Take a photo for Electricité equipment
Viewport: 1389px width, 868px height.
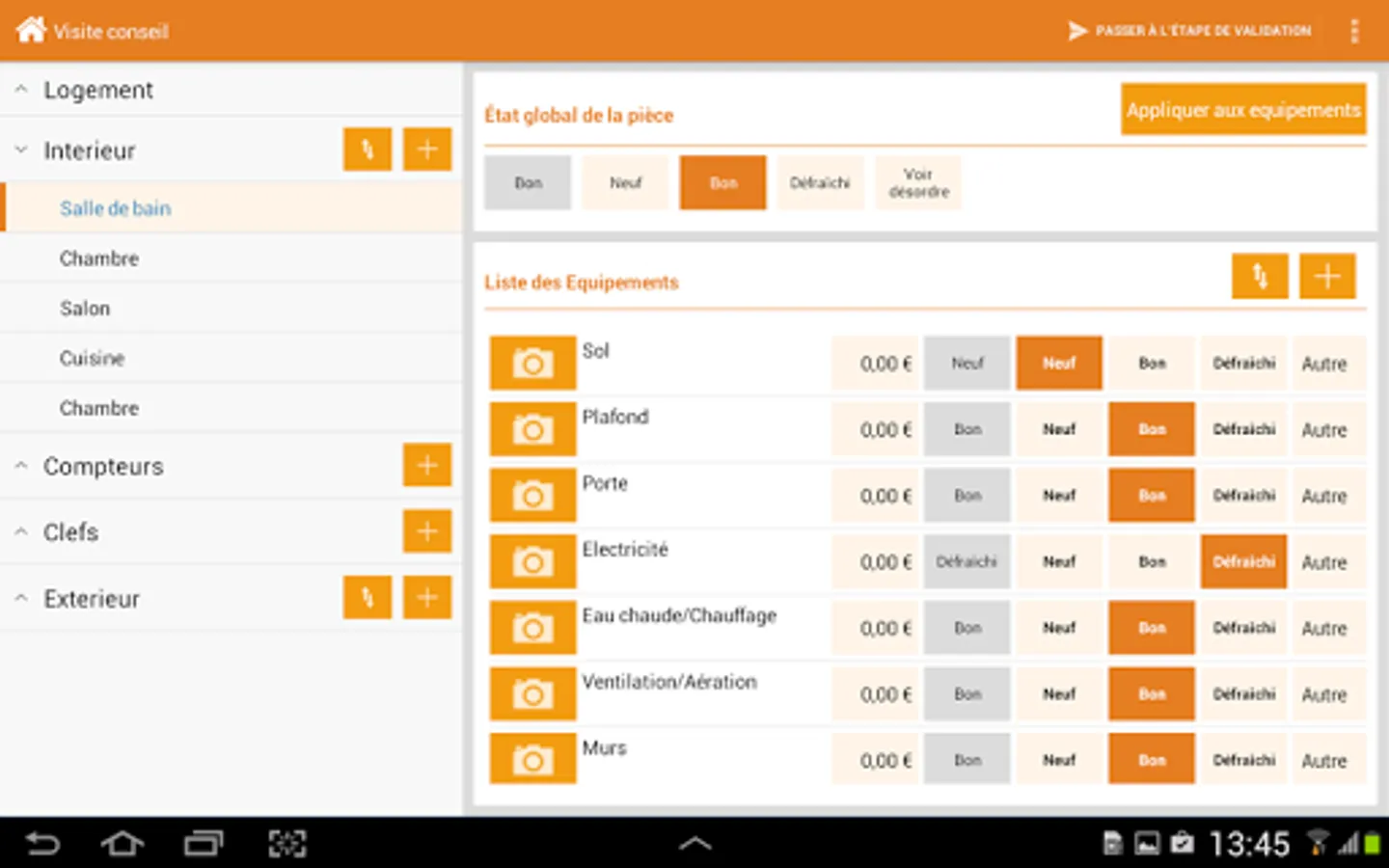(x=532, y=561)
